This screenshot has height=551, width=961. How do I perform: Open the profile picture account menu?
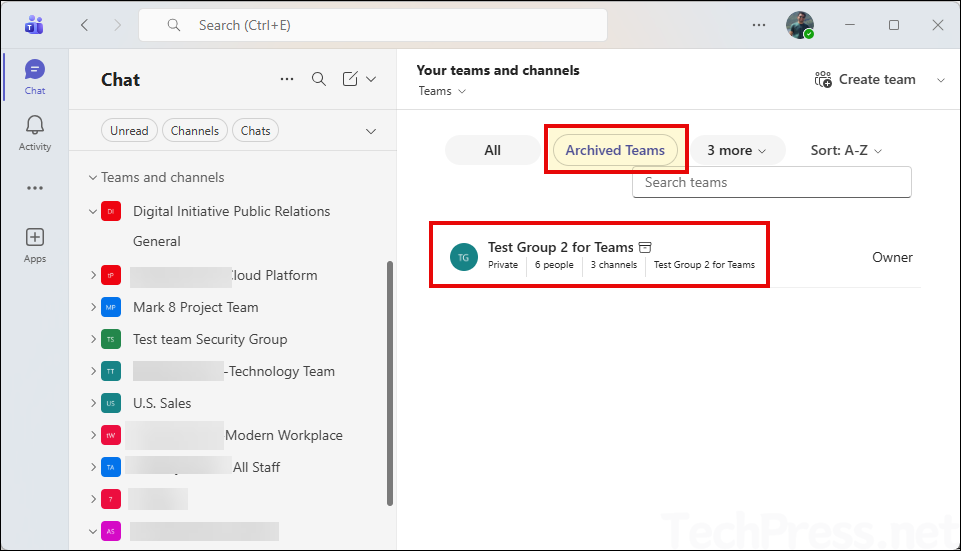(x=800, y=25)
